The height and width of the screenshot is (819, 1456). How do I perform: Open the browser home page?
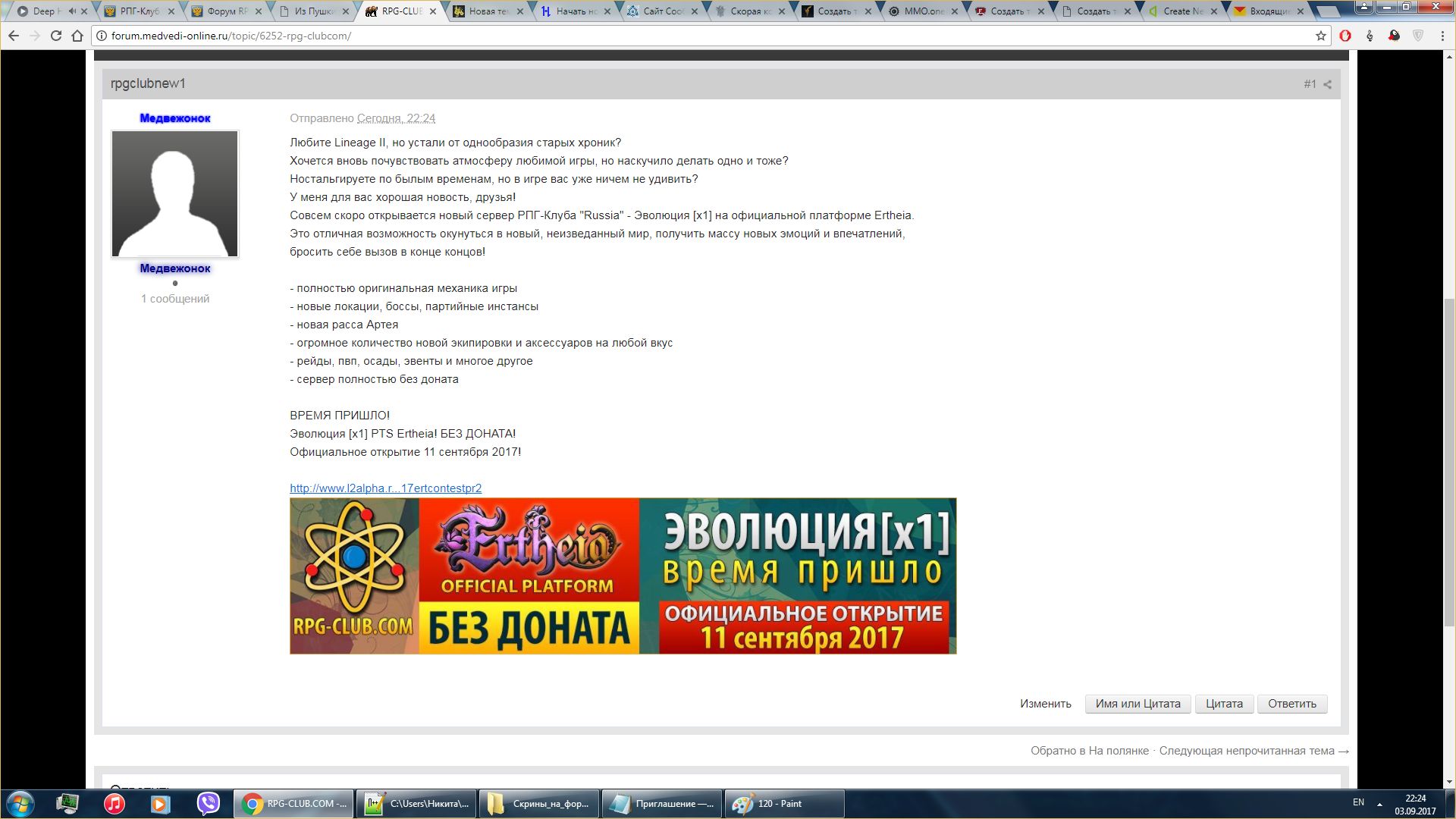pos(77,36)
